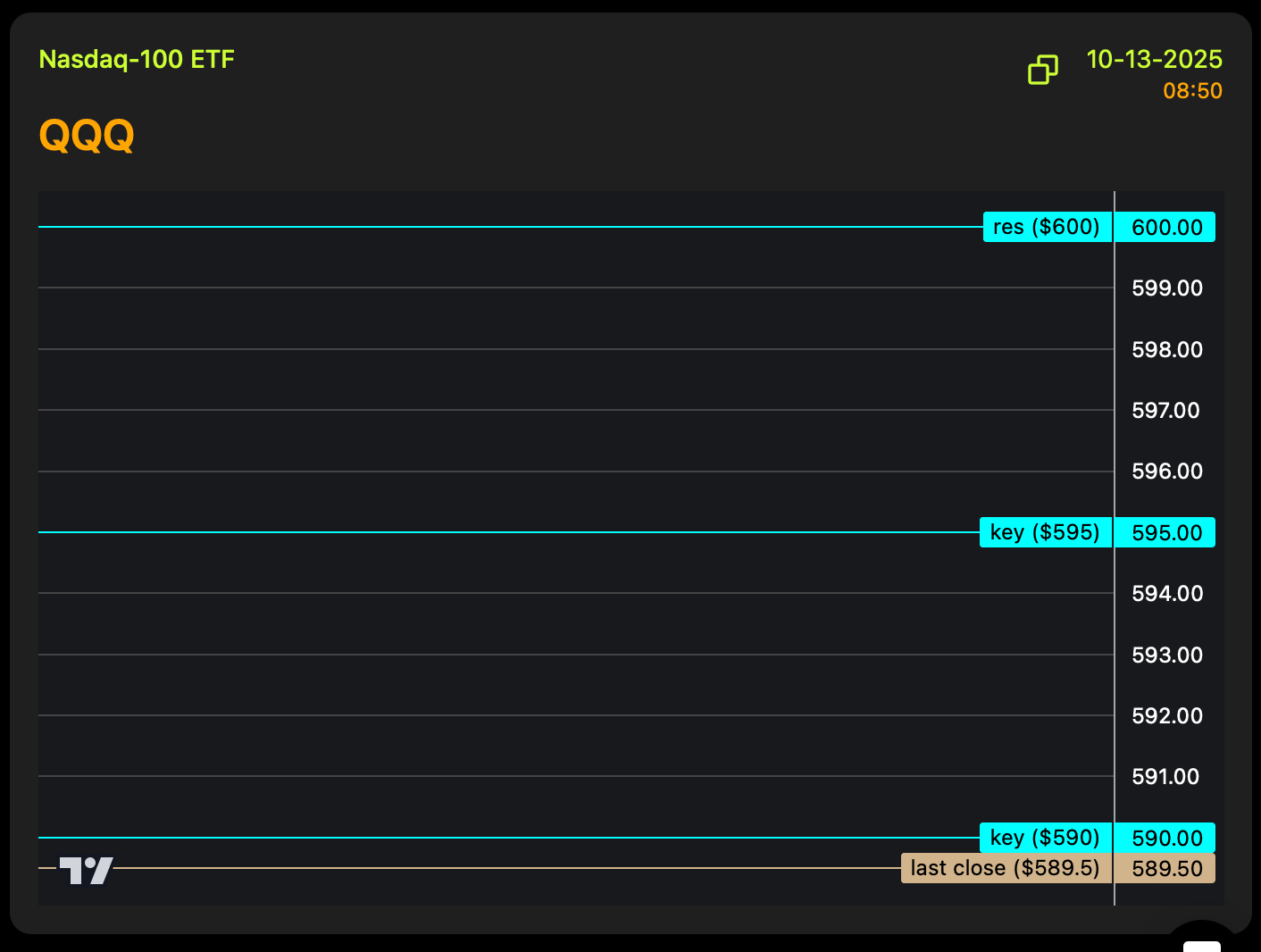Click the 596.00 price axis value
1261x952 pixels.
1166,472
